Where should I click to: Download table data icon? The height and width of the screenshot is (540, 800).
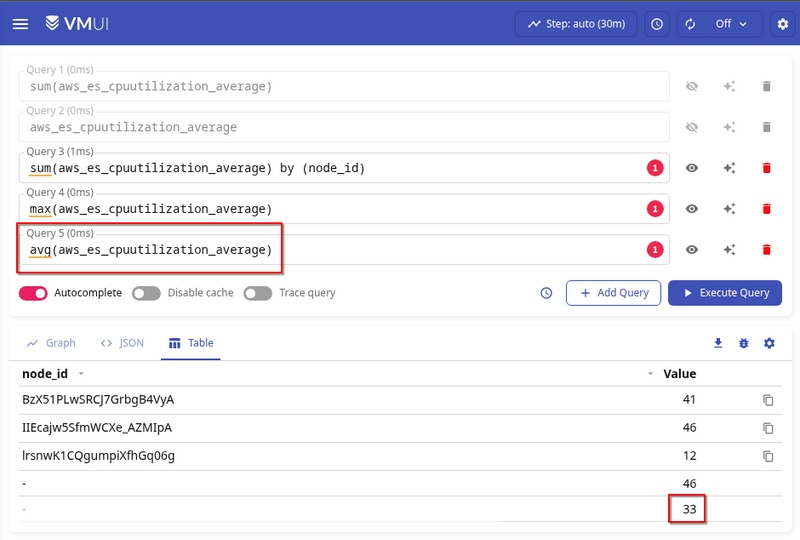[718, 343]
